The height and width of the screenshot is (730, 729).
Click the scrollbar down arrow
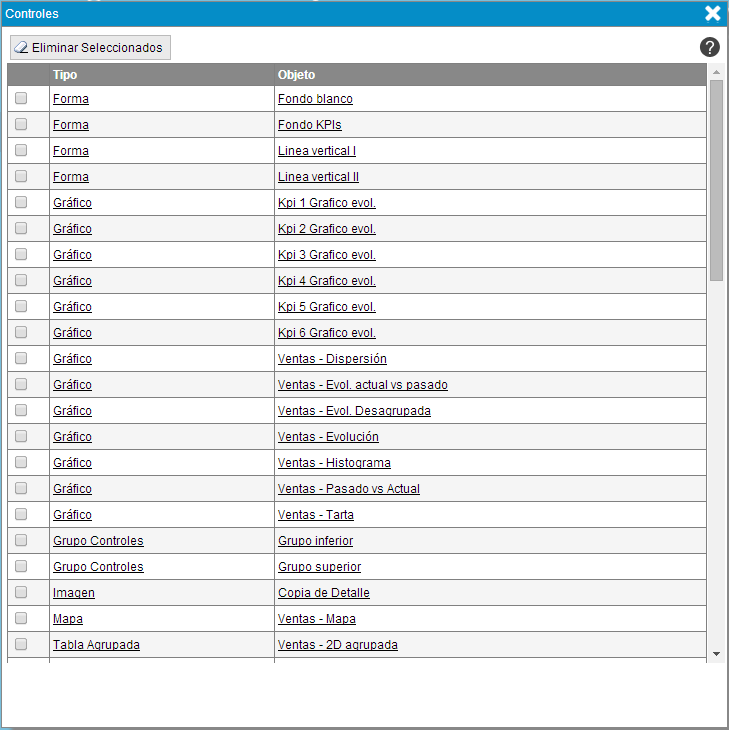(716, 653)
